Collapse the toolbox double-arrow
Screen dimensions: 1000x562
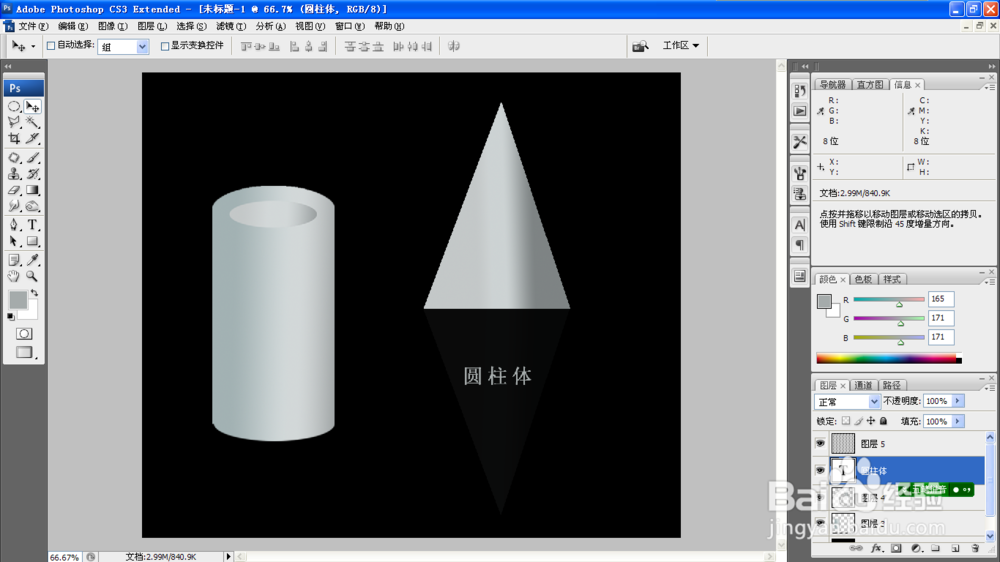pos(8,66)
